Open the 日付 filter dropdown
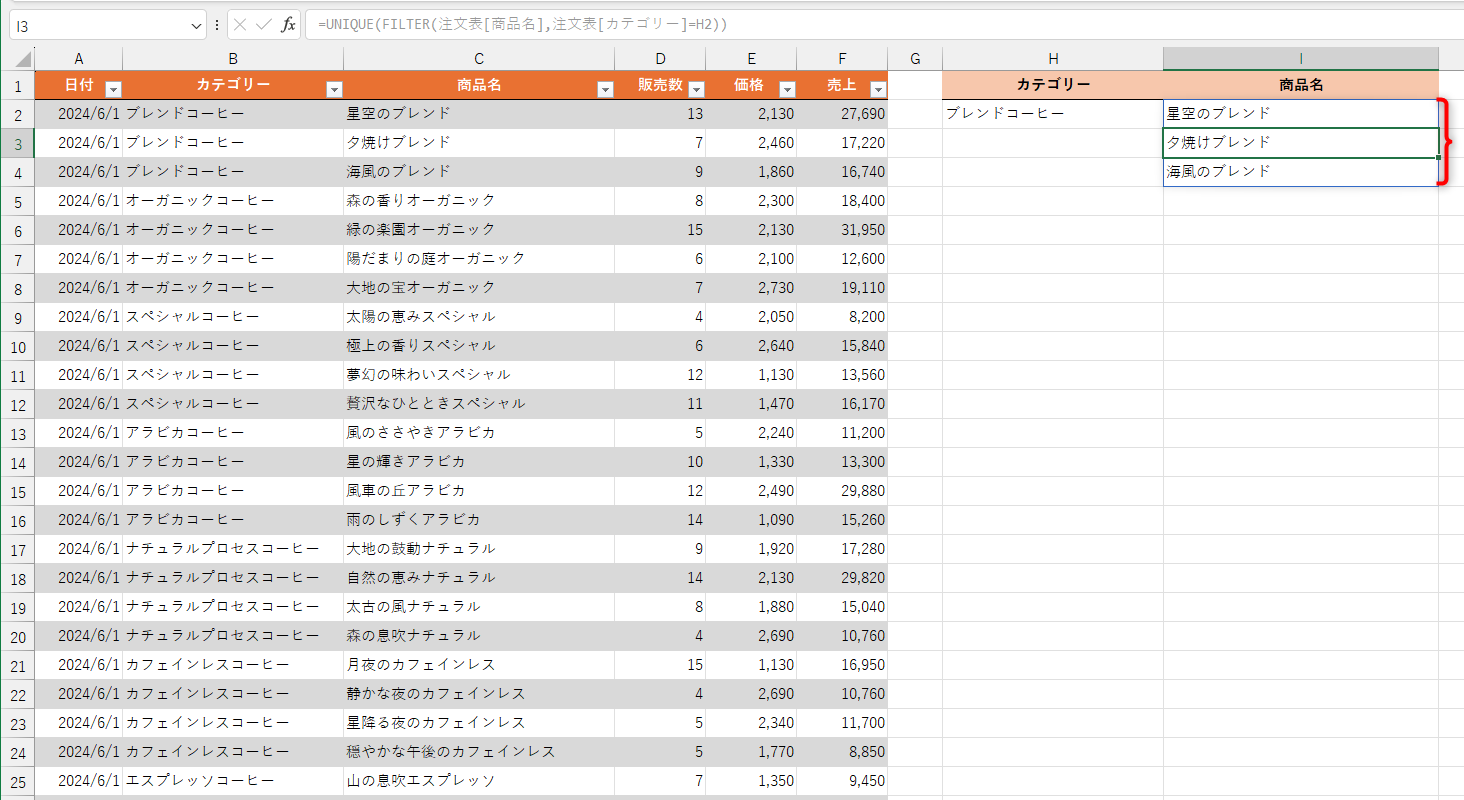 113,89
